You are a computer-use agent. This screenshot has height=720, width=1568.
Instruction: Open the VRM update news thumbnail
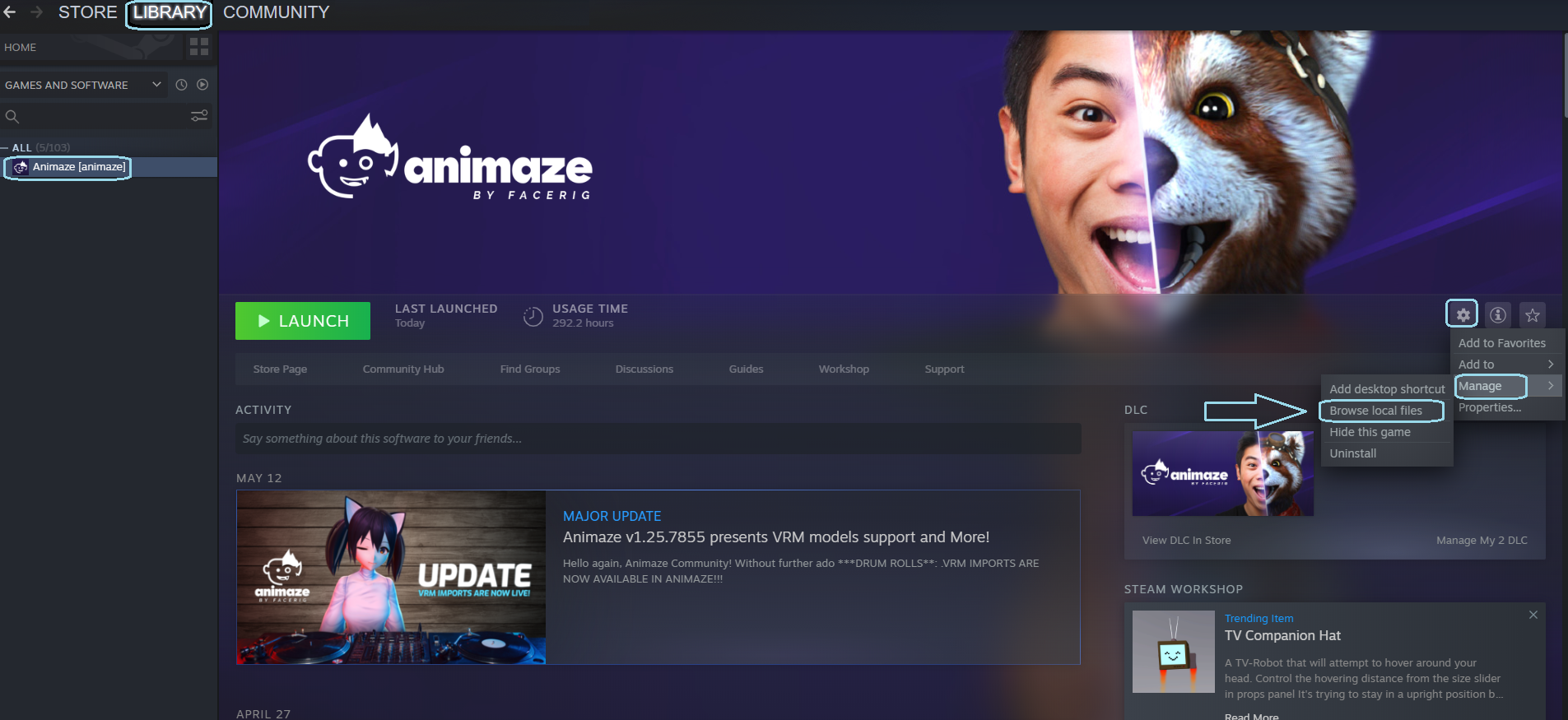tap(391, 578)
